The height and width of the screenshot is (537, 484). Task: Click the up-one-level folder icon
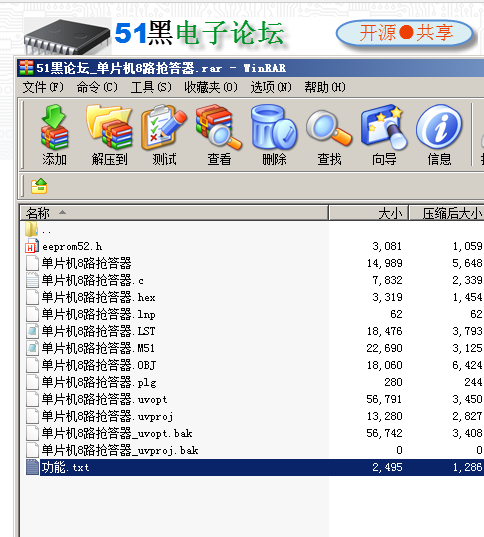coord(39,186)
